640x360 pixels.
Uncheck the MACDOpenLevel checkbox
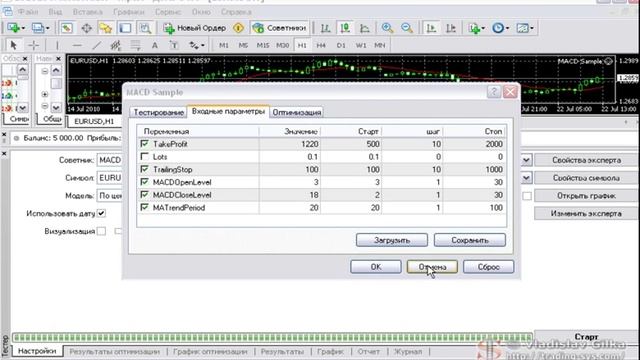pyautogui.click(x=144, y=182)
